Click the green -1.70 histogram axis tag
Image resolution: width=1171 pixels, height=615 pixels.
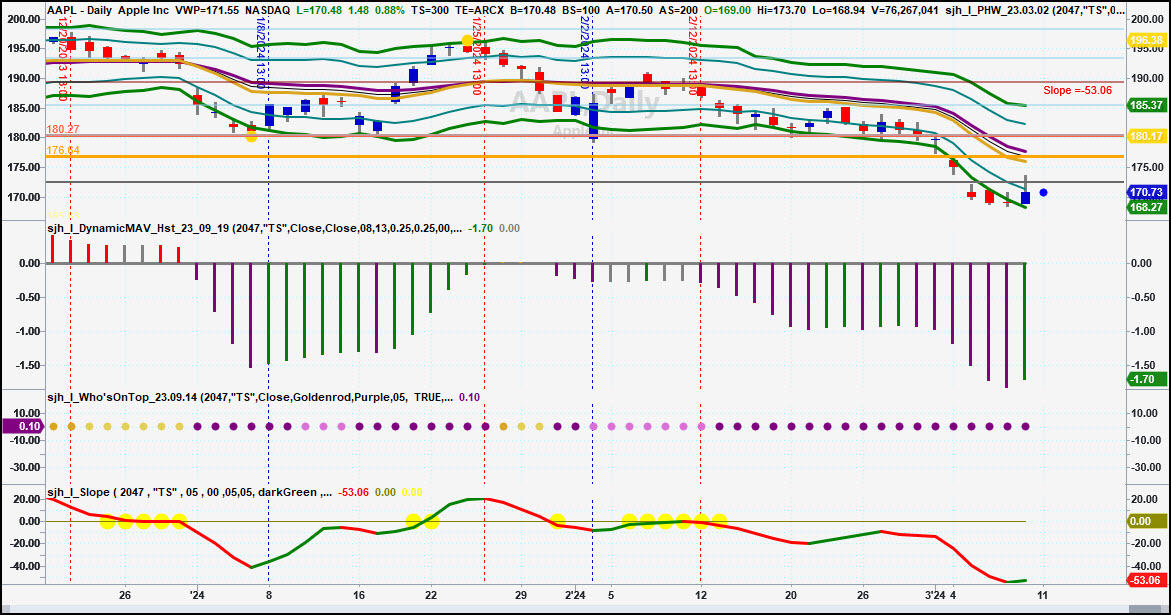click(x=1145, y=379)
